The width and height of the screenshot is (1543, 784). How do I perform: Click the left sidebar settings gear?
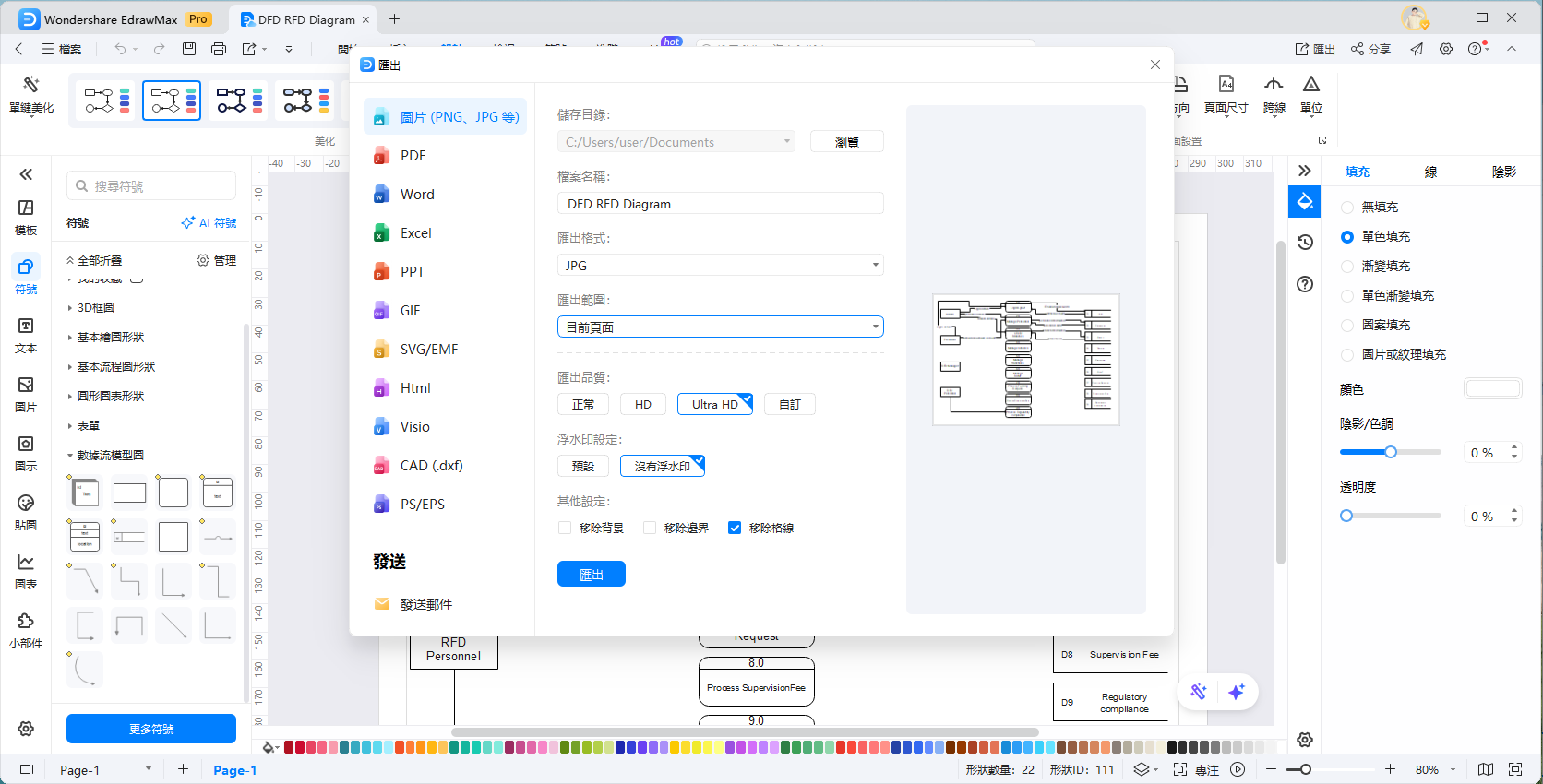pyautogui.click(x=26, y=729)
